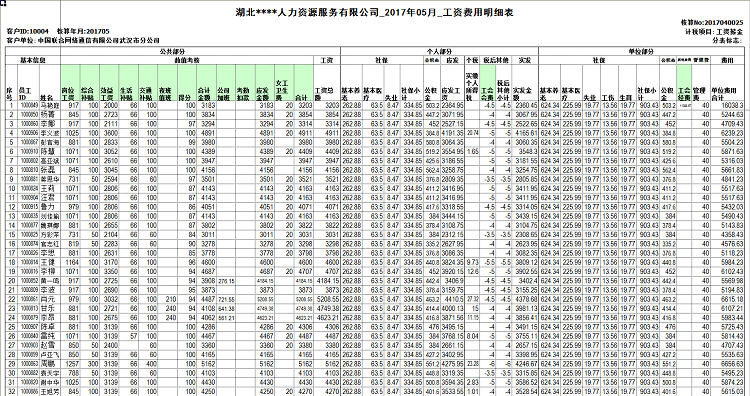Click the small icon at the sheet's top-left corner
Screen dimensions: 750x396
point(3,3)
